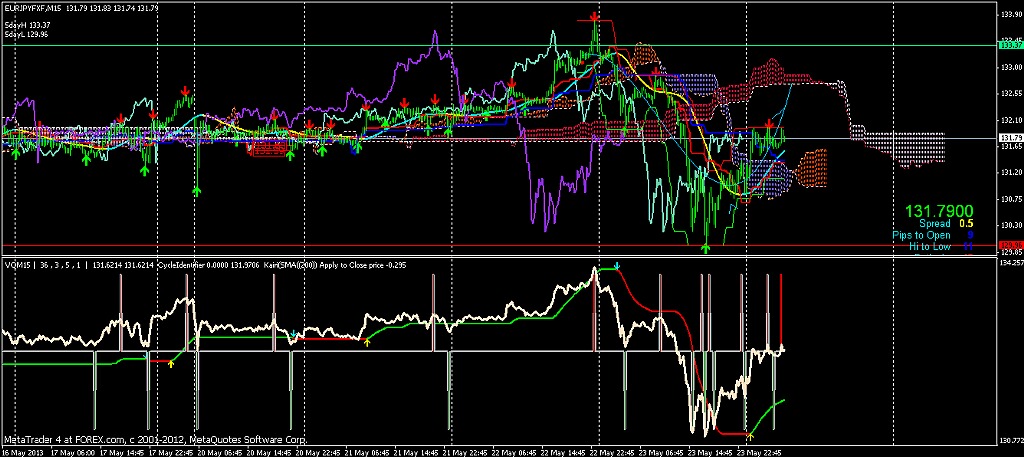Click the 131.20 price scale label
Image resolution: width=1024 pixels, height=457 pixels.
point(1010,172)
